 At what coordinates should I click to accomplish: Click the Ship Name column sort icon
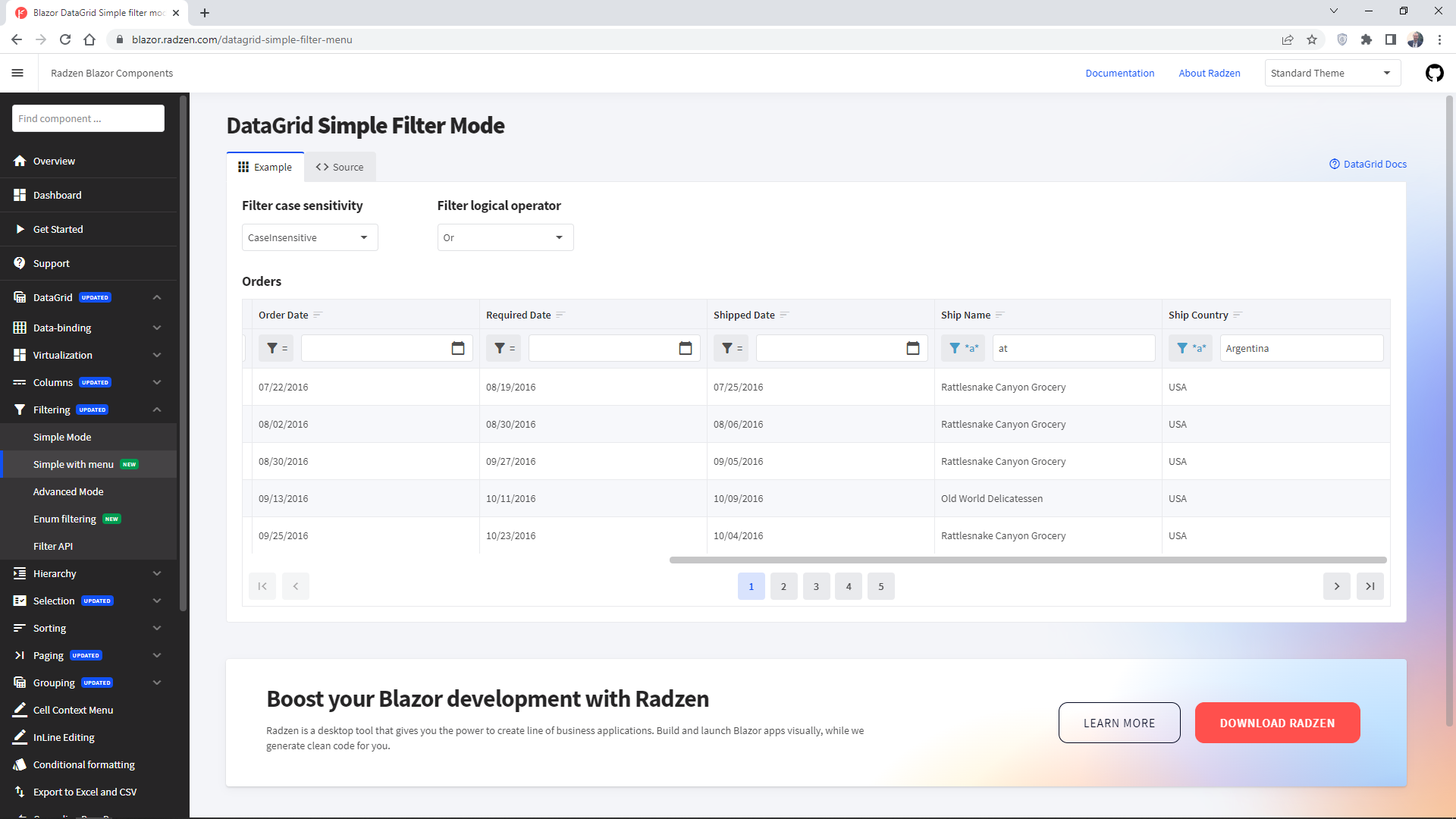(999, 315)
